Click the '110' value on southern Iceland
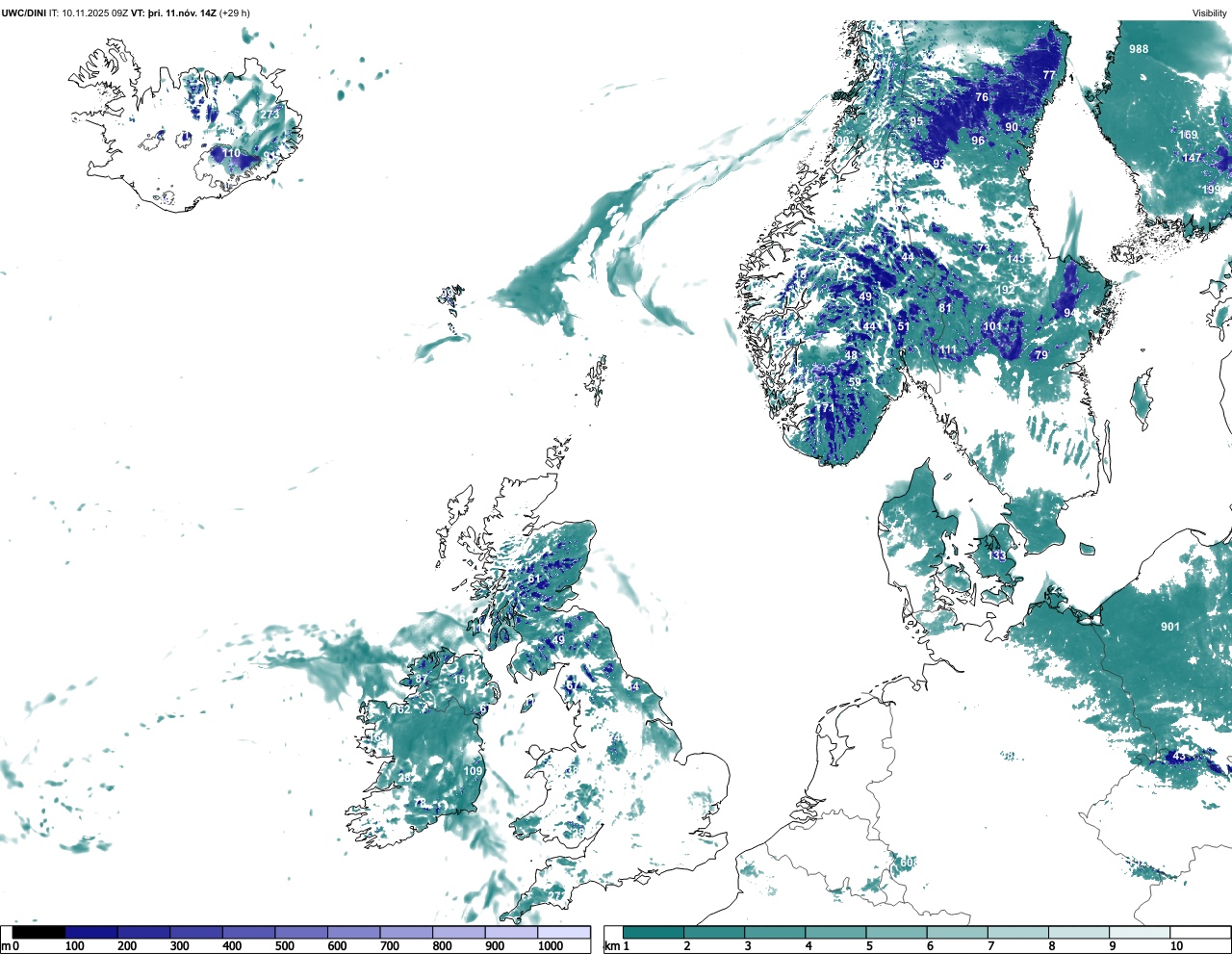Viewport: 1232px width, 954px height. point(231,153)
